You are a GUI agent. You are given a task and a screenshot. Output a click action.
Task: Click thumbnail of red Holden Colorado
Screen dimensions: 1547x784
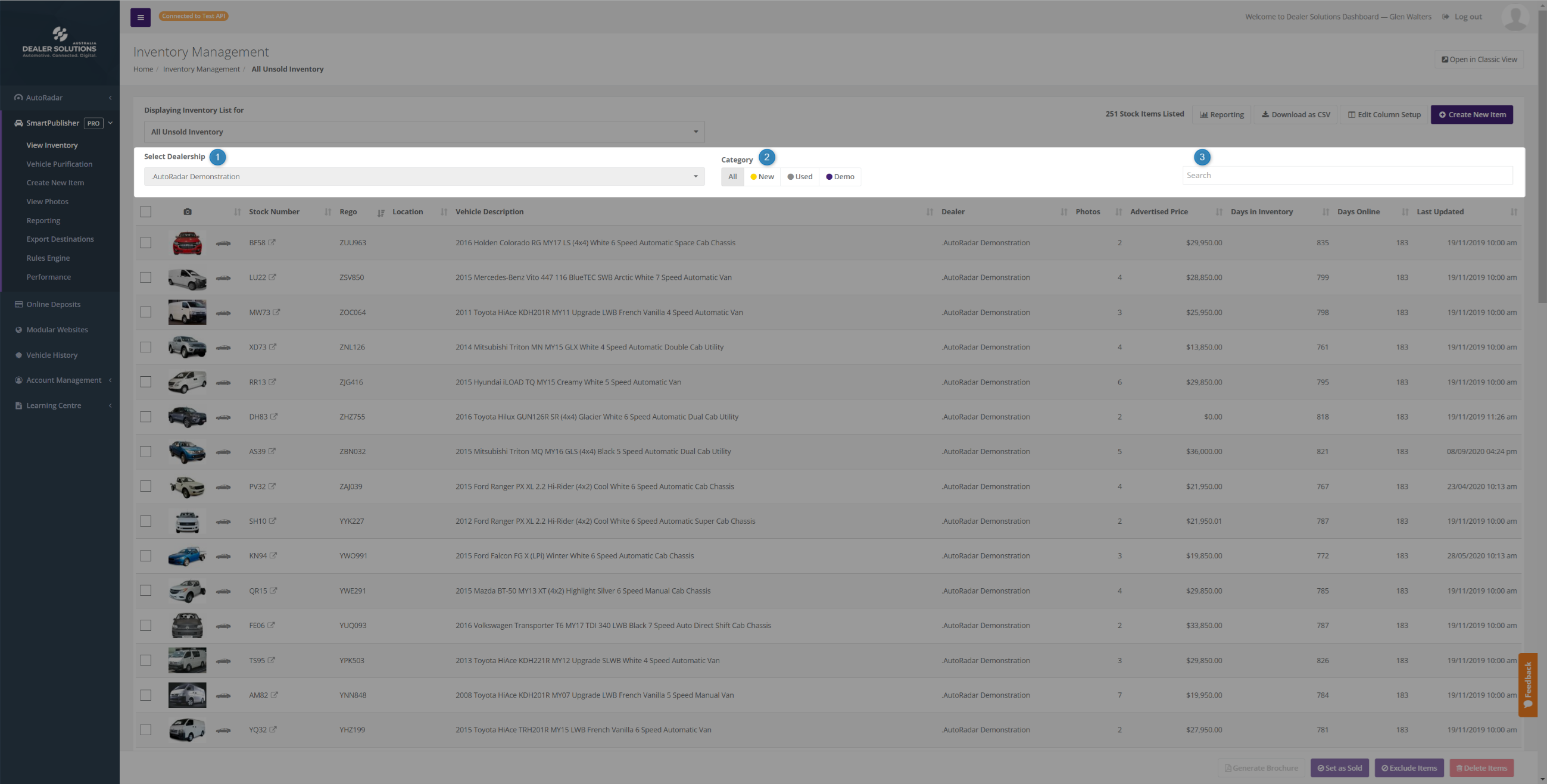[188, 243]
